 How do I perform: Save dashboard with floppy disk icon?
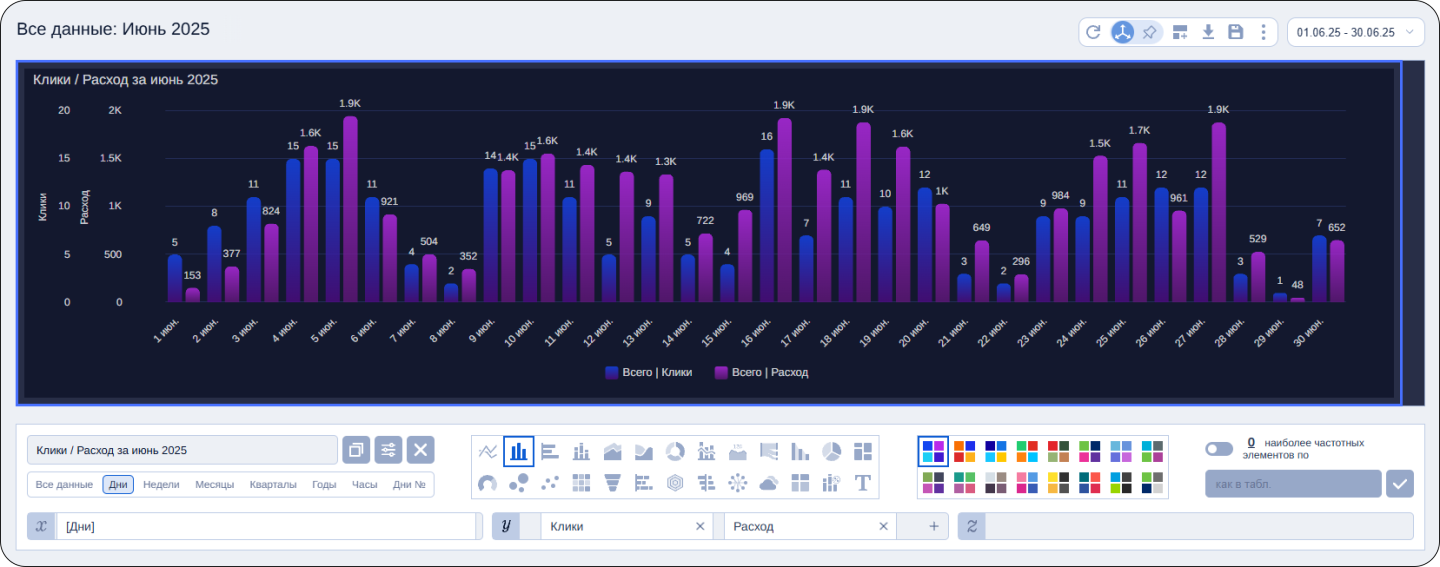pos(1236,32)
